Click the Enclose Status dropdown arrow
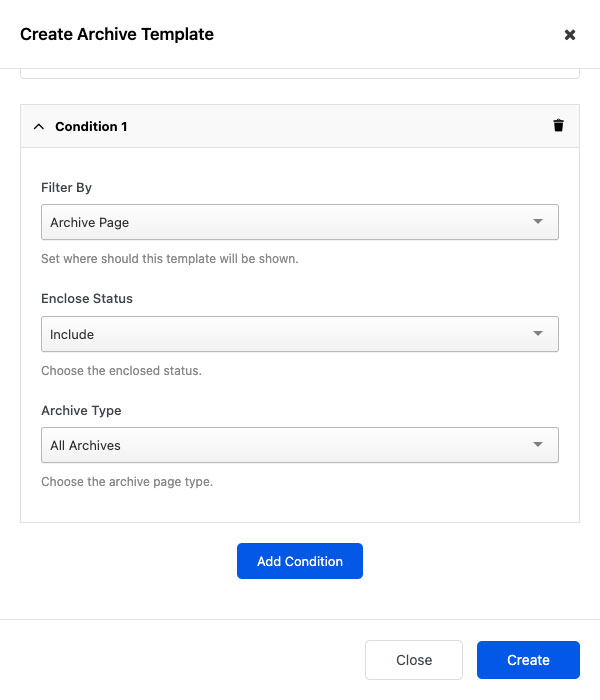The image size is (600, 700). (538, 334)
